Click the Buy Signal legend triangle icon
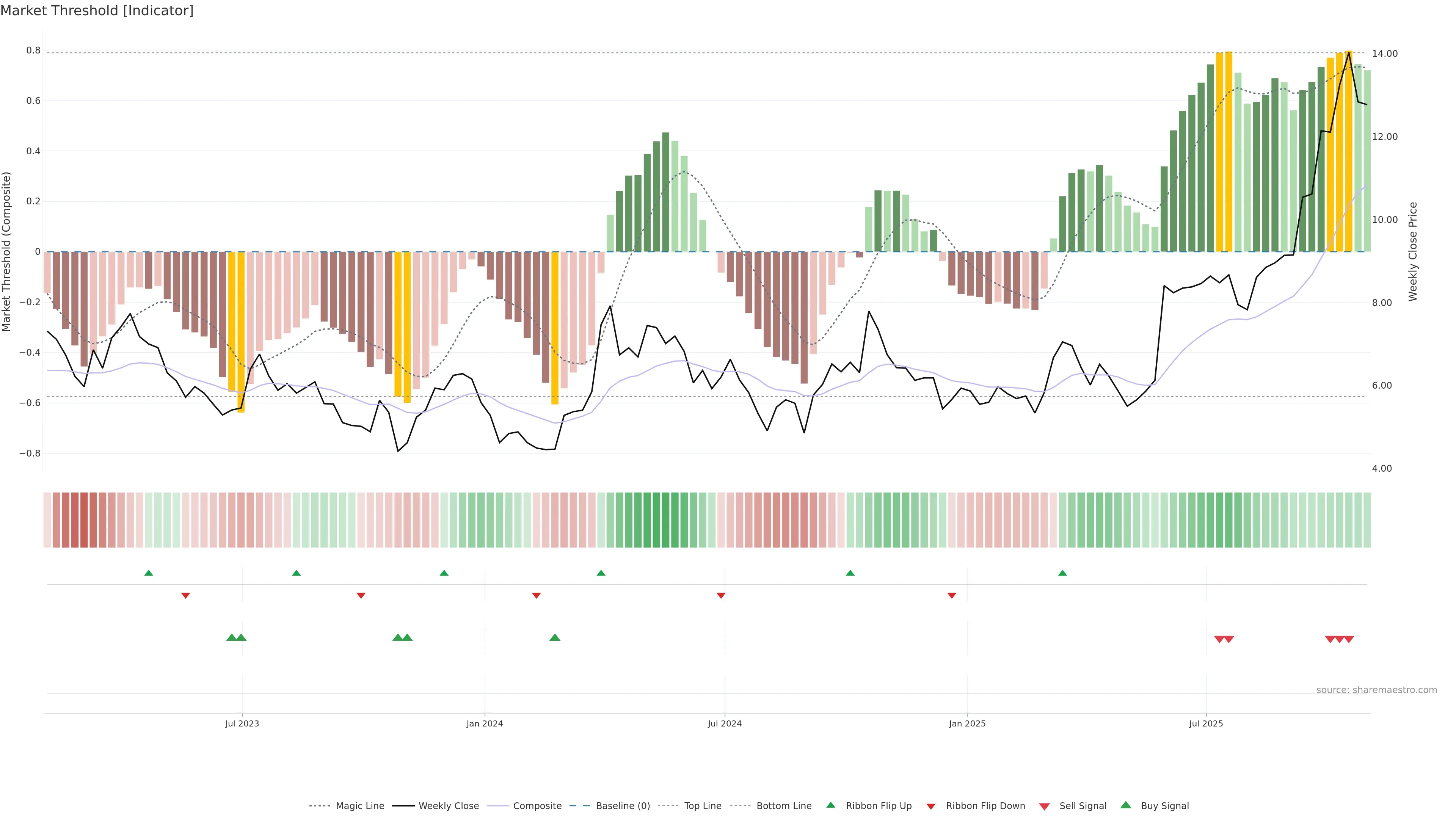 (1125, 805)
